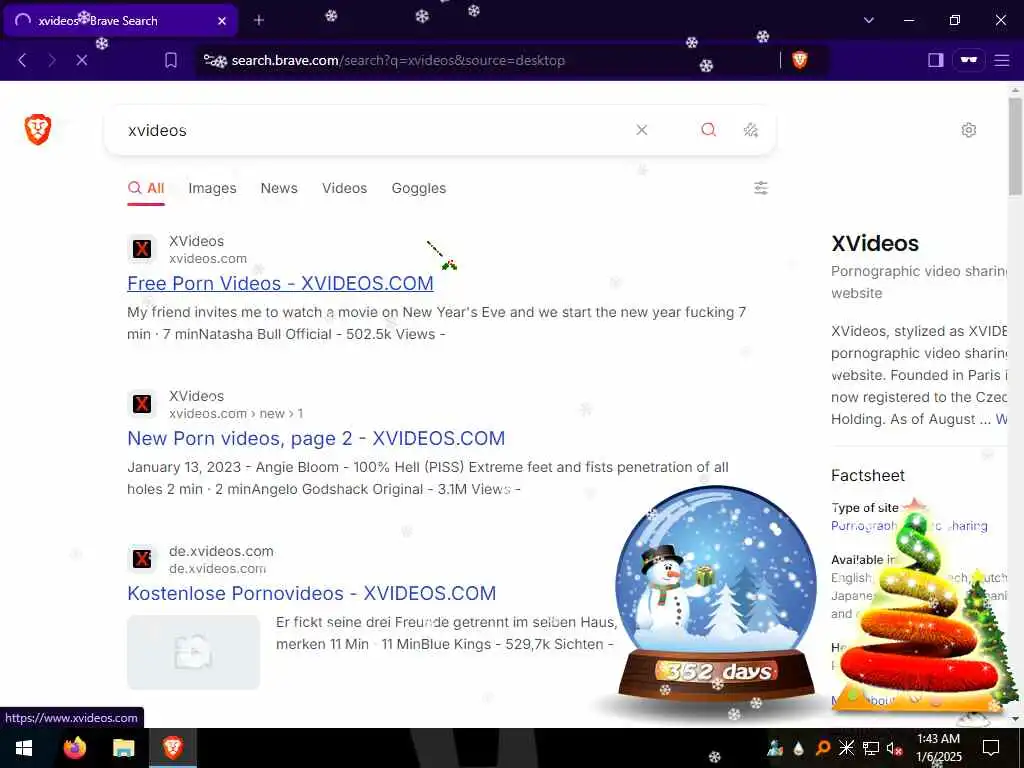
Task: Expand the tab search dropdown chevron
Action: [x=869, y=20]
